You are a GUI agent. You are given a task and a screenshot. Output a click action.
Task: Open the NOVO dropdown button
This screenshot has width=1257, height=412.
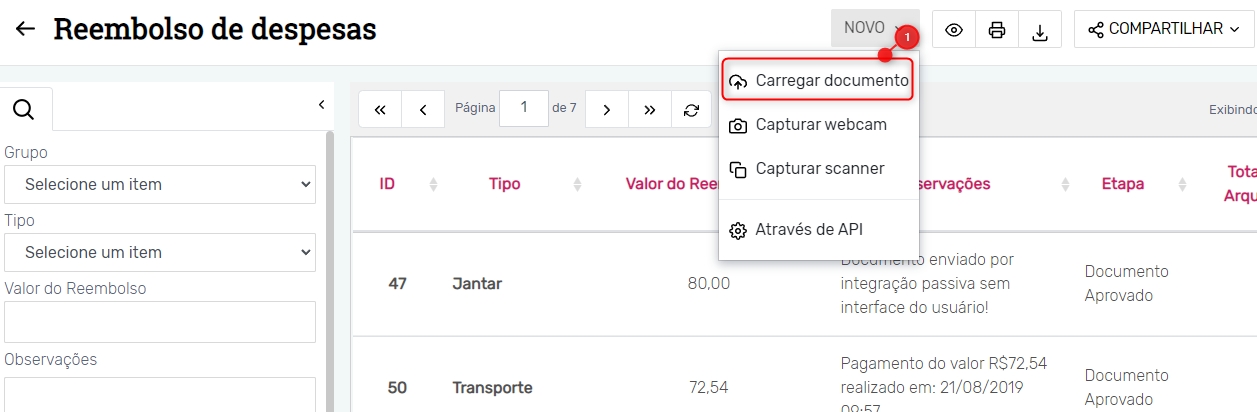[874, 29]
